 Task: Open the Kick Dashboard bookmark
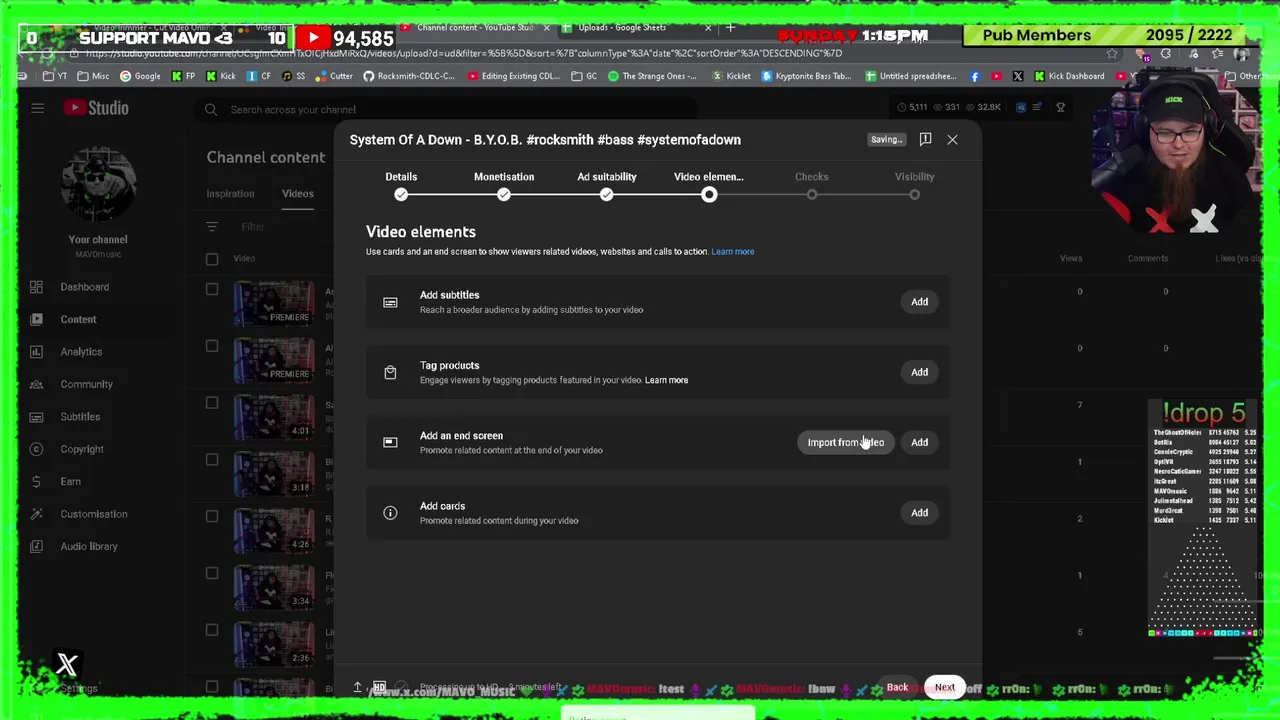point(1069,76)
